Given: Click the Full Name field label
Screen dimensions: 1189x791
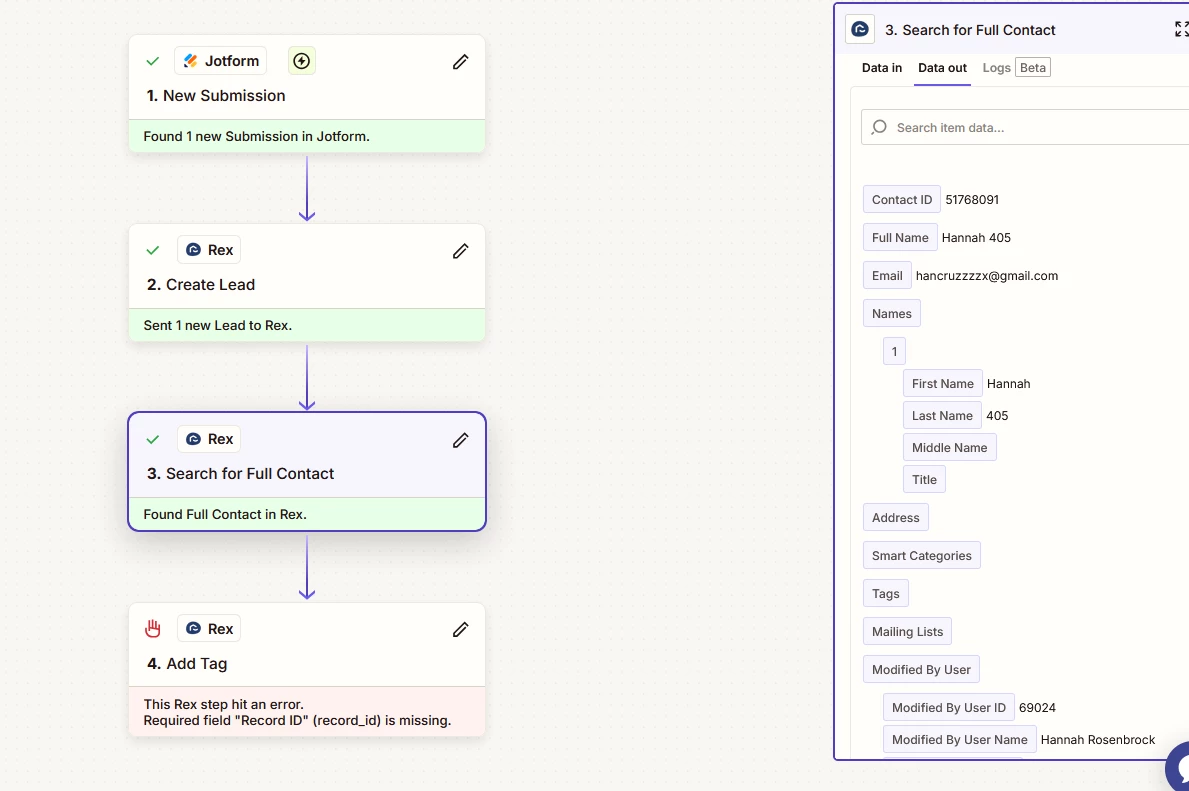Looking at the screenshot, I should click(900, 237).
